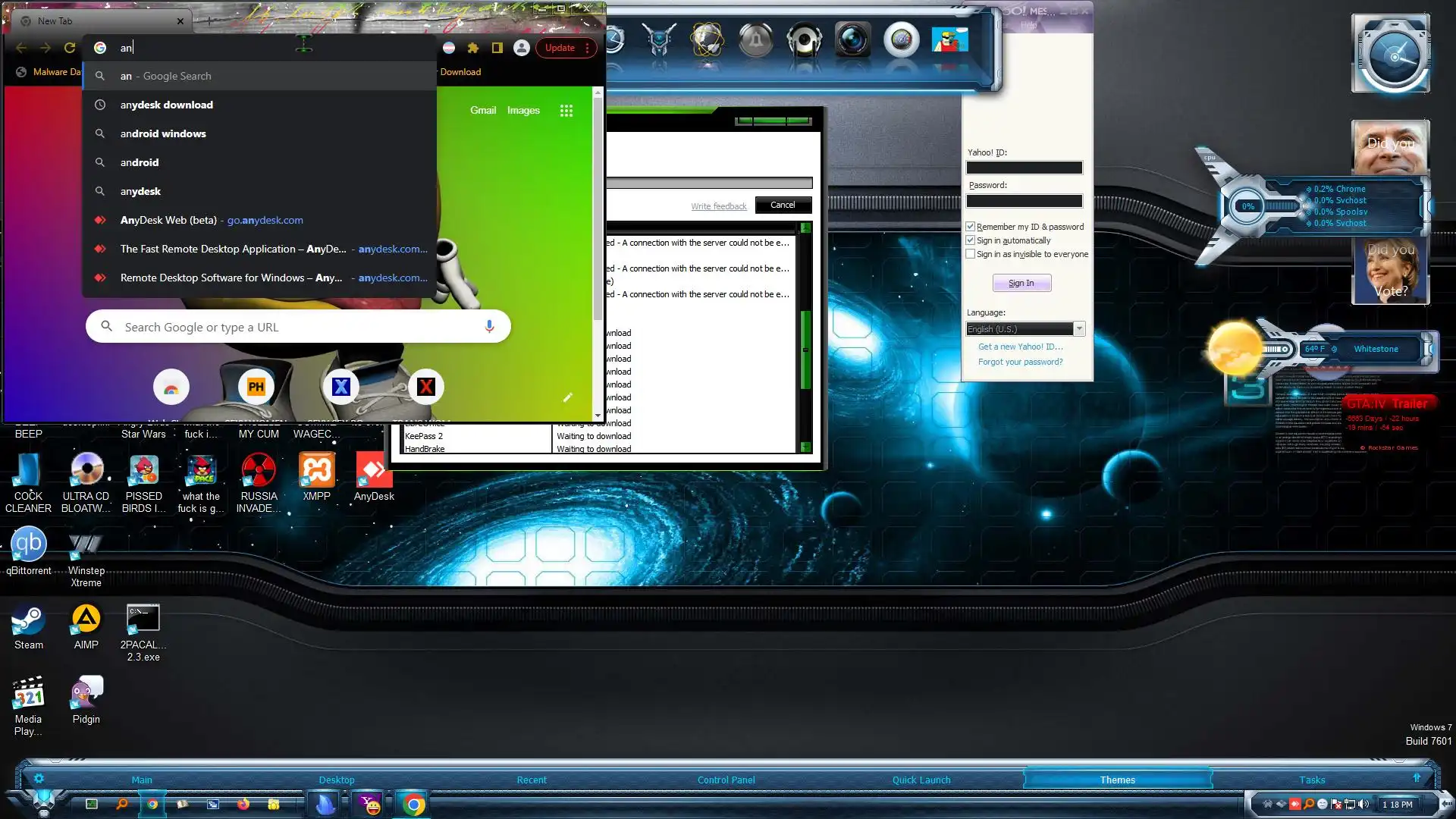Switch to the Control Panel tab
1456x819 pixels.
click(x=726, y=780)
